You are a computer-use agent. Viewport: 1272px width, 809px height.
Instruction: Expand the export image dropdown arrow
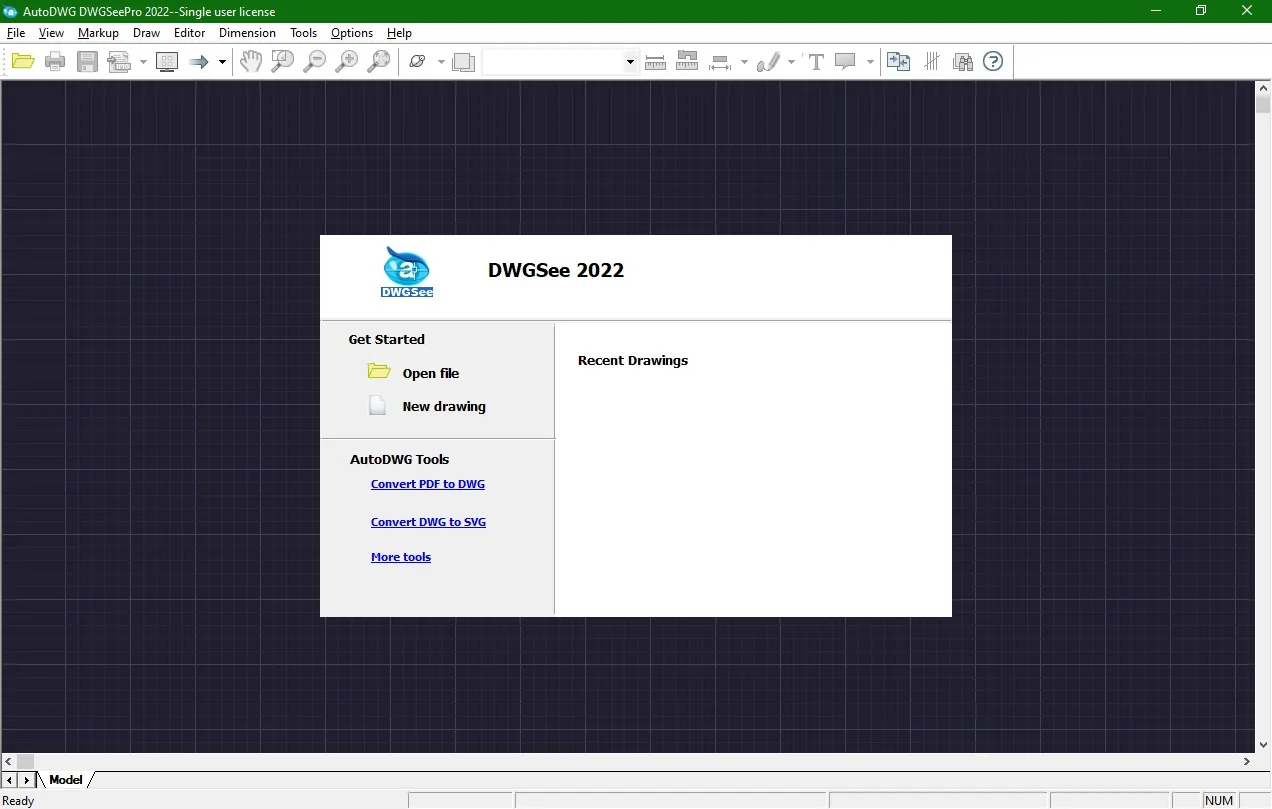[x=143, y=62]
